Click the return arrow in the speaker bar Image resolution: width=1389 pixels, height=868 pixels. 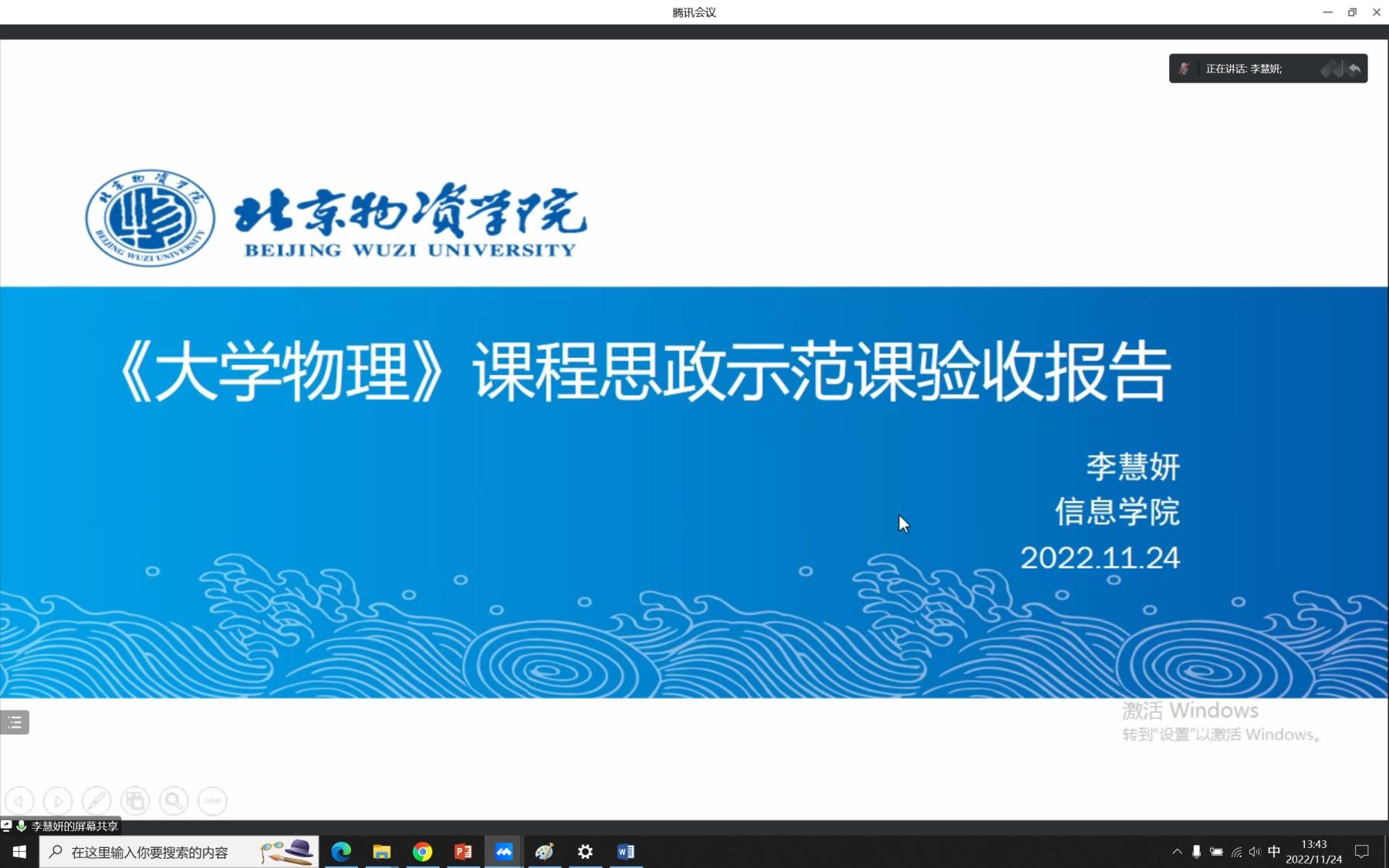pyautogui.click(x=1354, y=69)
